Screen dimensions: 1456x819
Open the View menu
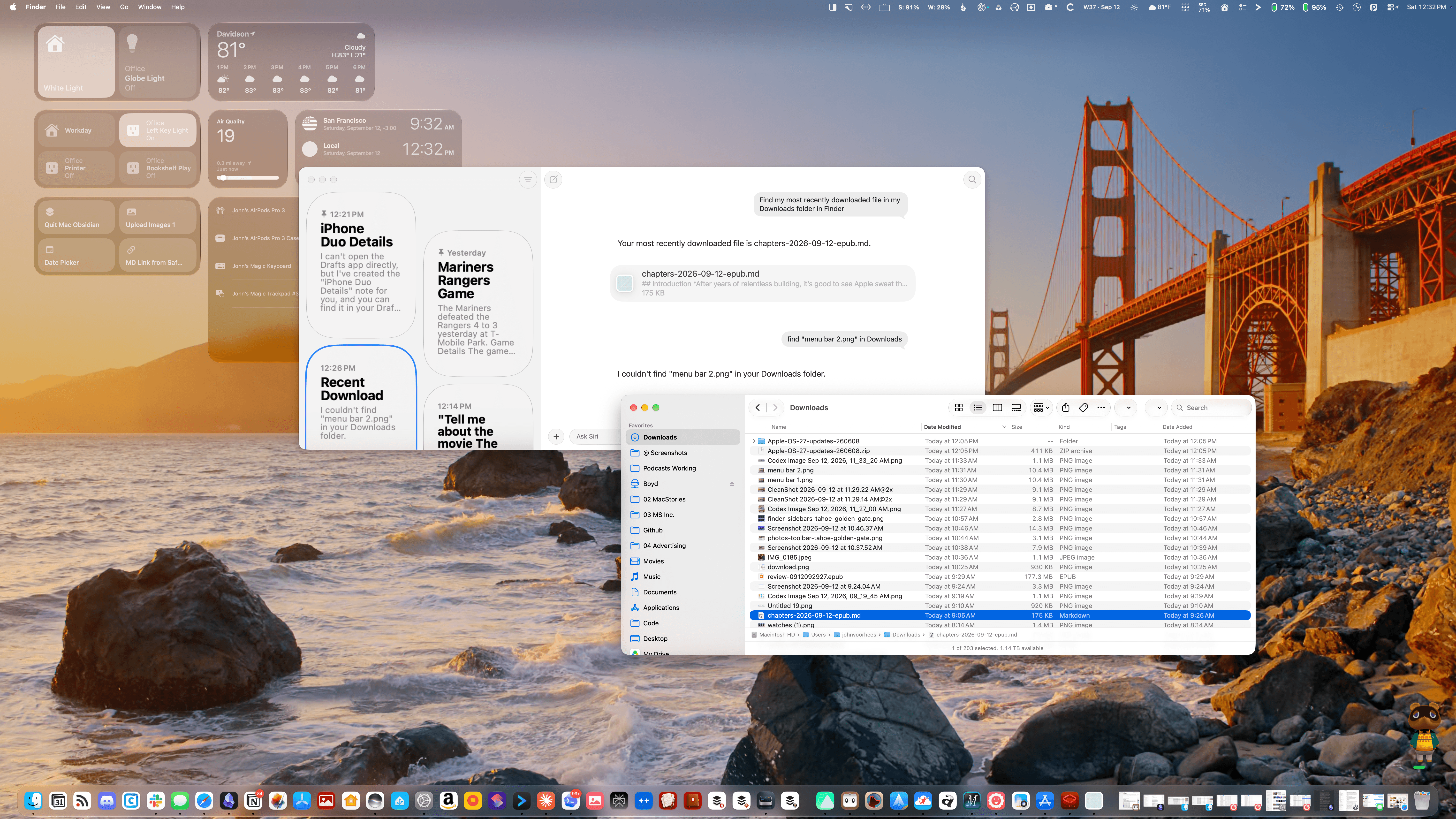[103, 7]
